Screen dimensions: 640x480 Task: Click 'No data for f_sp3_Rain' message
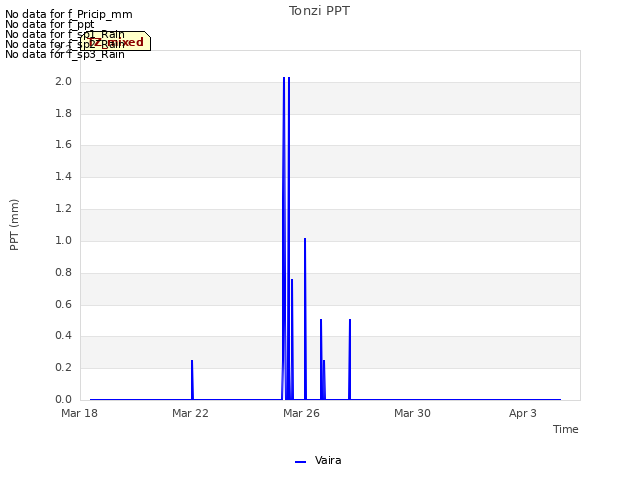[x=65, y=54]
